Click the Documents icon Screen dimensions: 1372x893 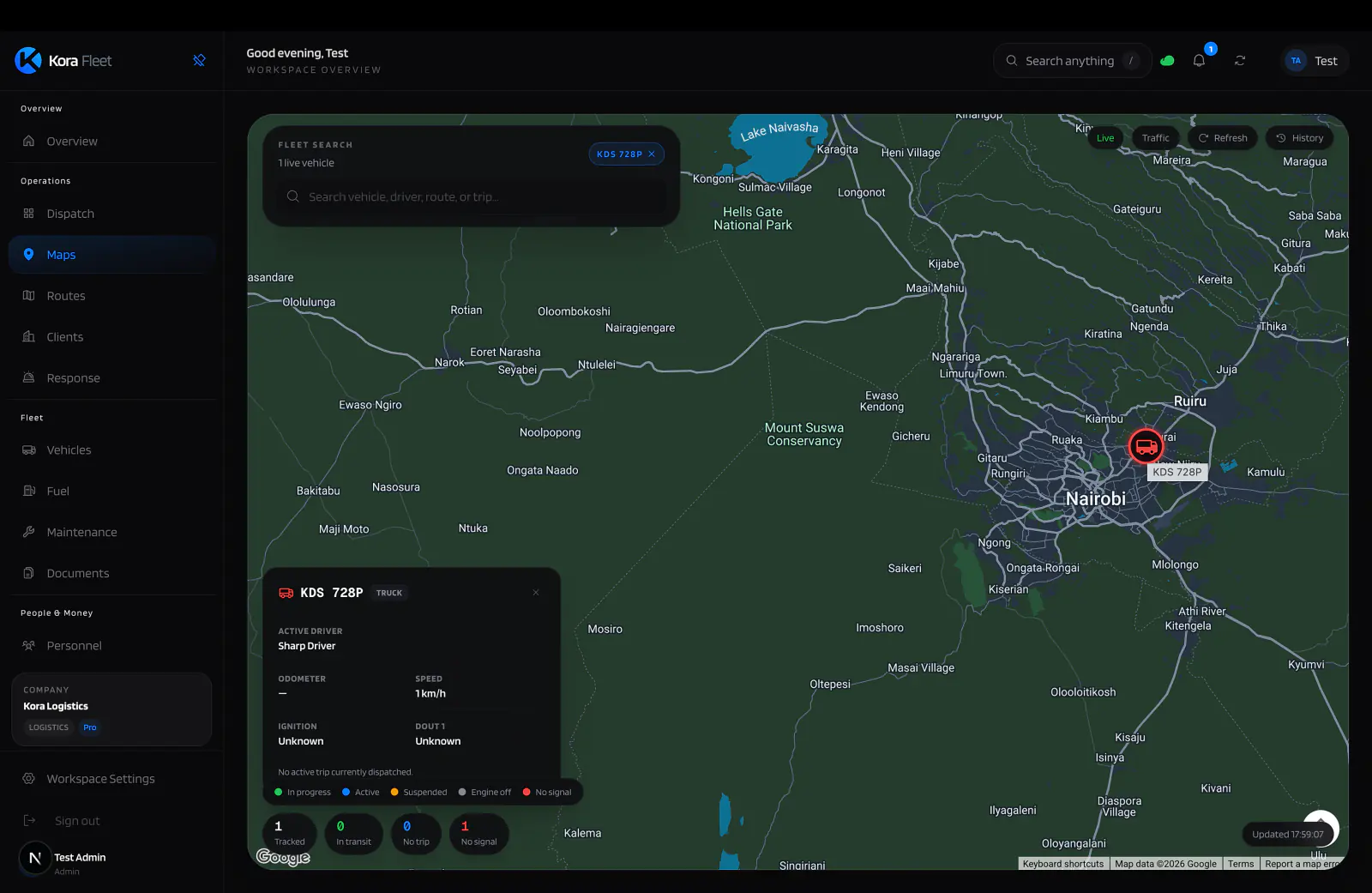click(x=29, y=574)
